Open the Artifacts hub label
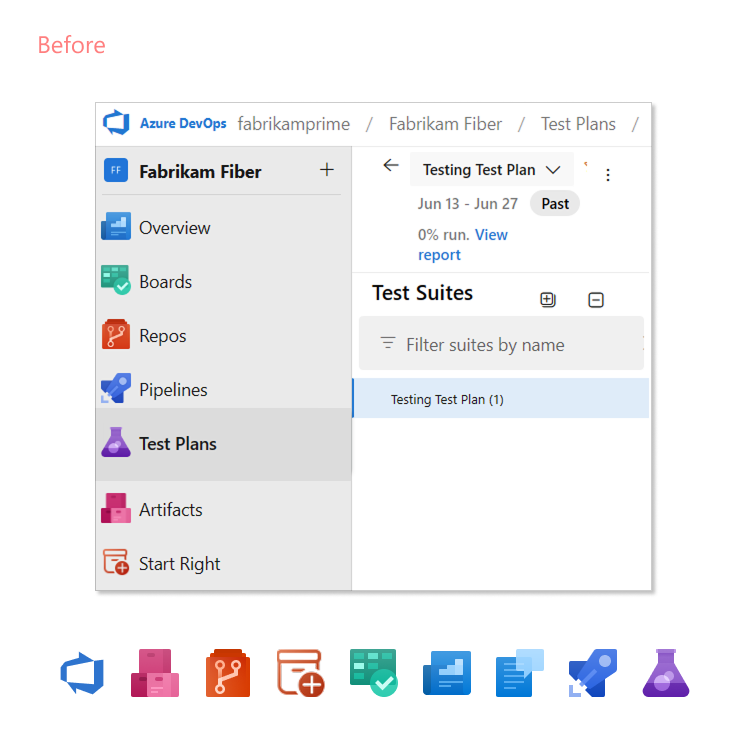748x755 pixels. (171, 509)
